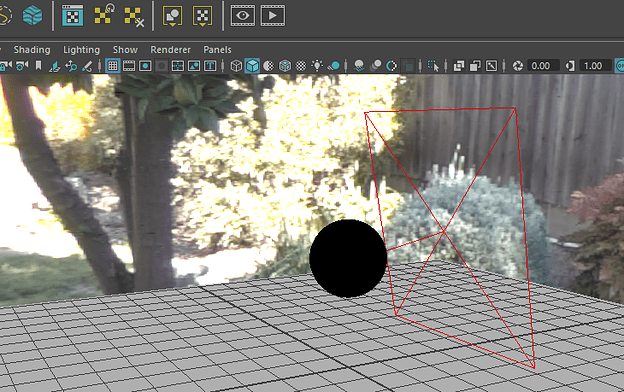
Task: Toggle the viewport grid display icon
Action: 113,66
